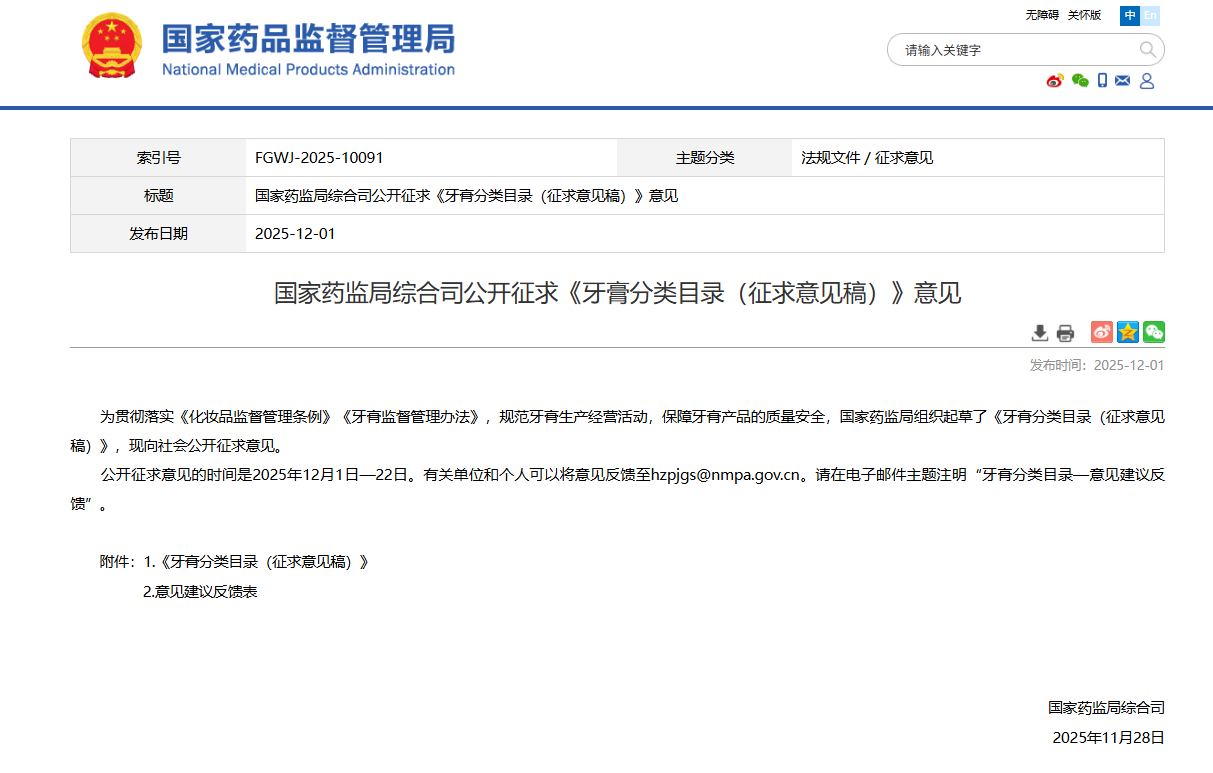Open 无障碍 accessibility mode
The image size is (1213, 773).
pyautogui.click(x=1041, y=15)
